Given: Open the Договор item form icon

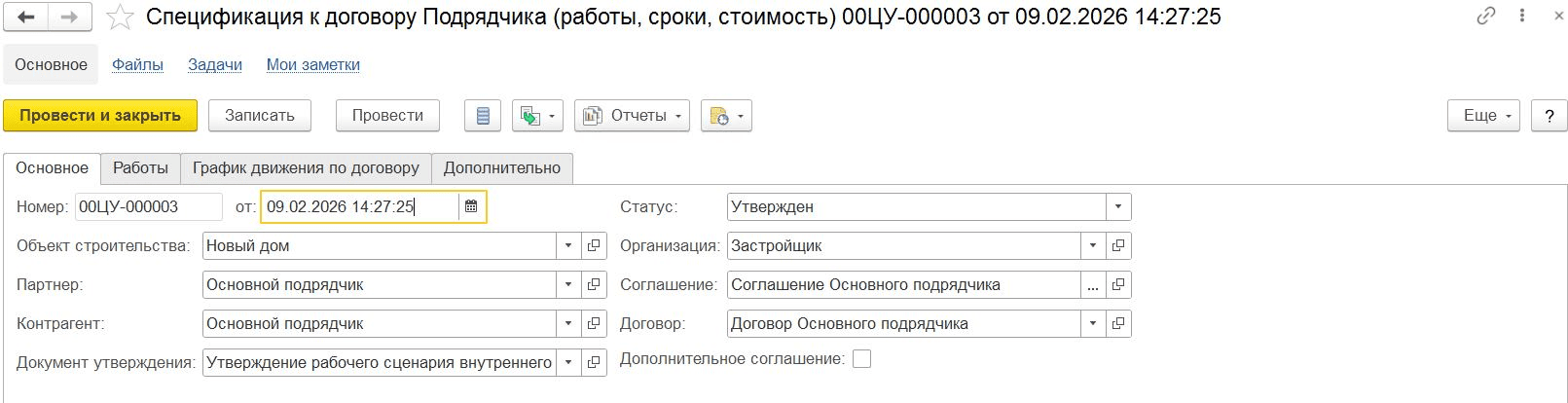Looking at the screenshot, I should point(1118,324).
